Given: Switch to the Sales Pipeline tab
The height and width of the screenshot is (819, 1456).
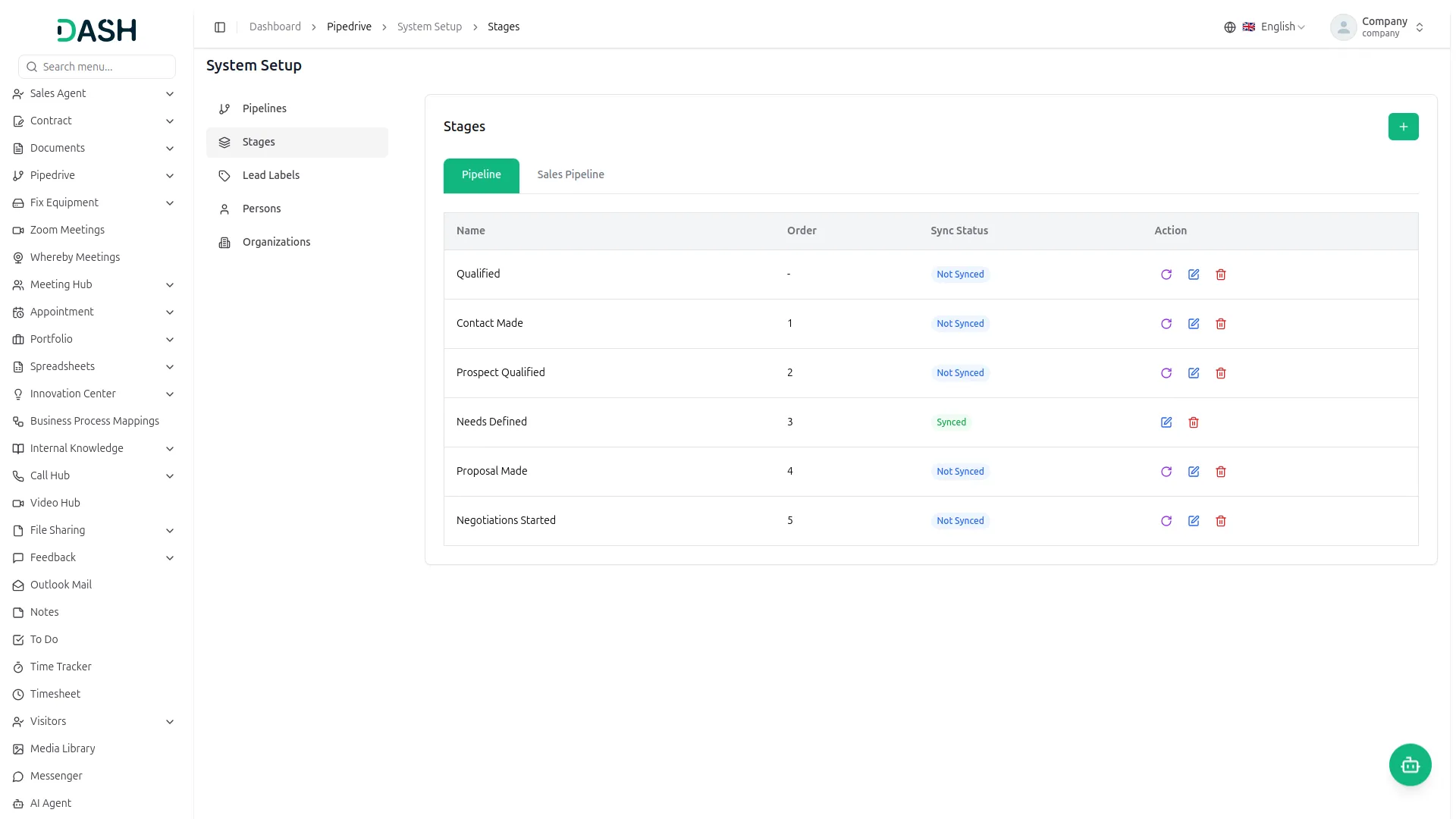Looking at the screenshot, I should 570,174.
